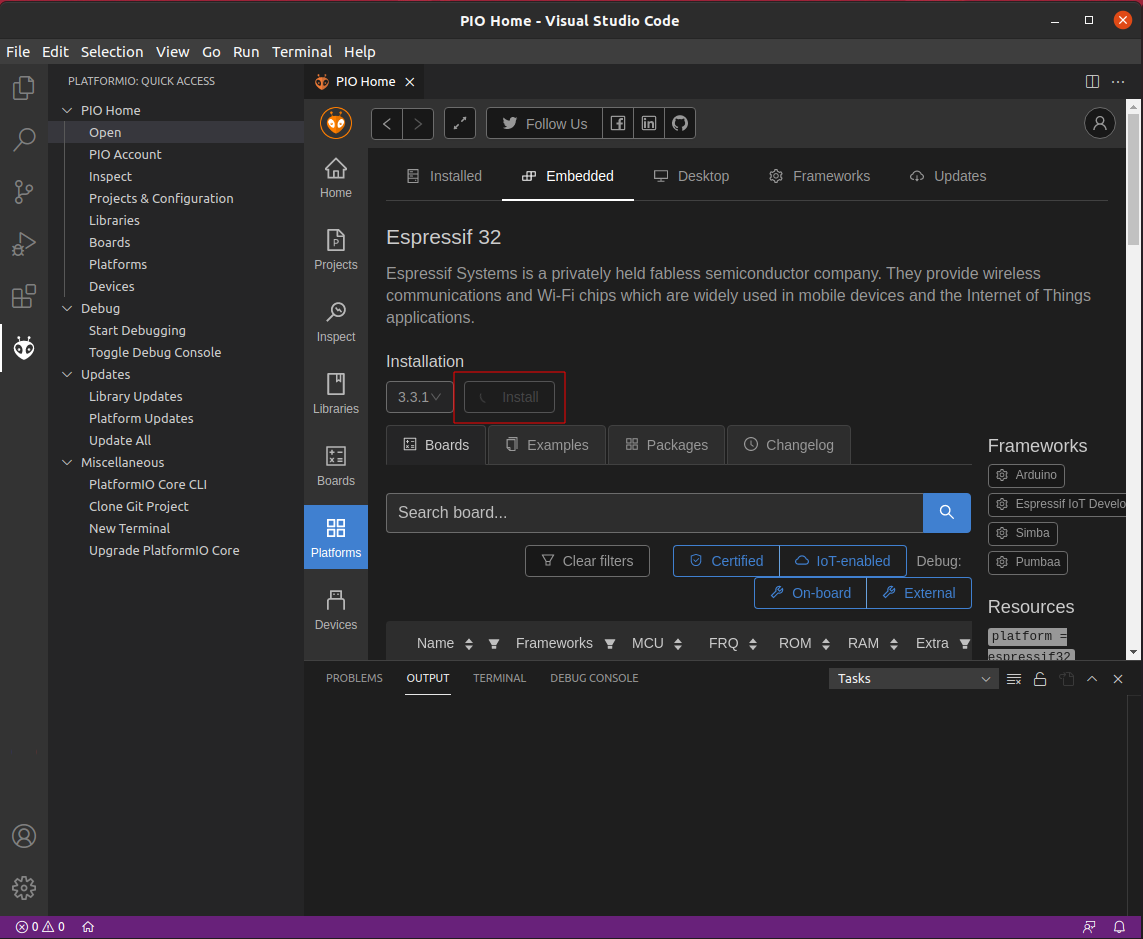Switch to the Installed platforms tab
The width and height of the screenshot is (1143, 939).
(x=444, y=176)
